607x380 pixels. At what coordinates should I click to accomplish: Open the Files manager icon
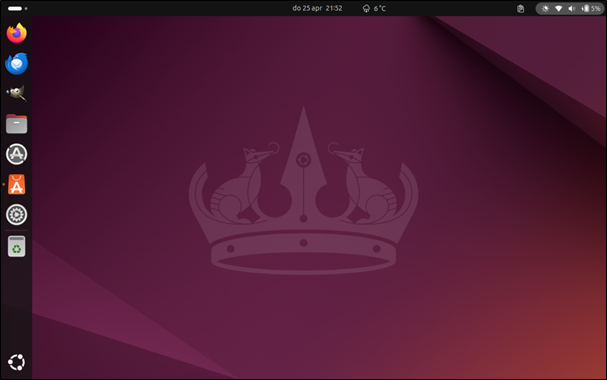click(x=17, y=124)
